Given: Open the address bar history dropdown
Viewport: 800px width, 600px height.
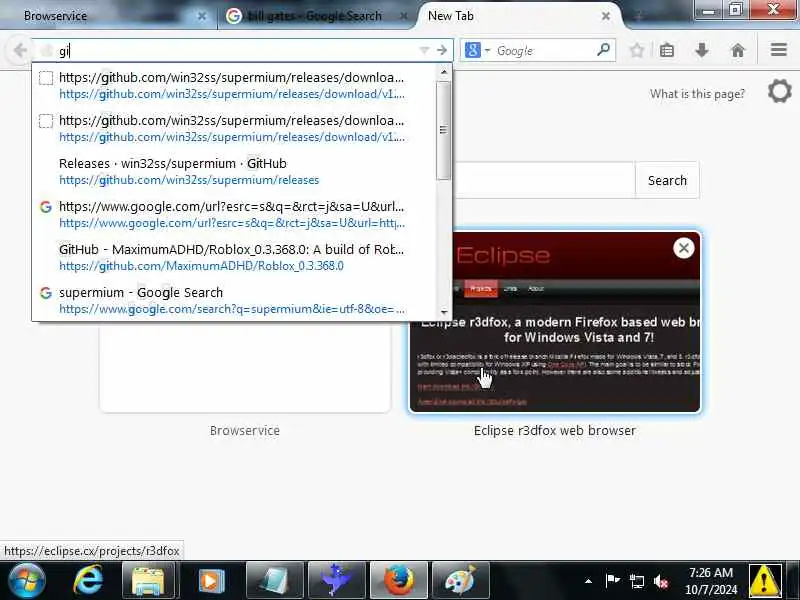Looking at the screenshot, I should tap(424, 51).
